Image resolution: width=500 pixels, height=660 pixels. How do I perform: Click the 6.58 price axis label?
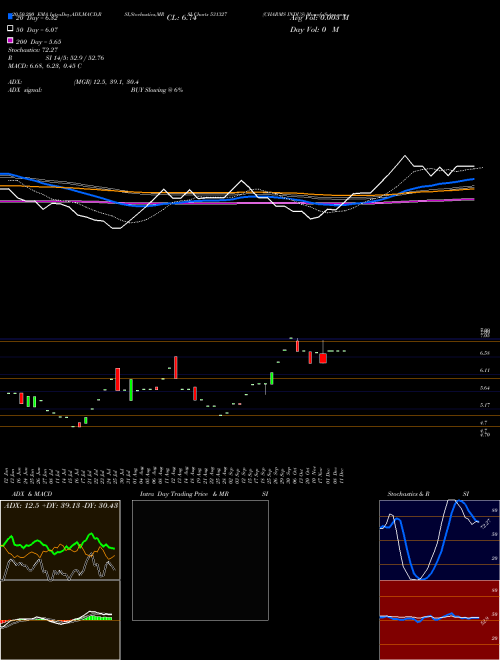click(484, 353)
